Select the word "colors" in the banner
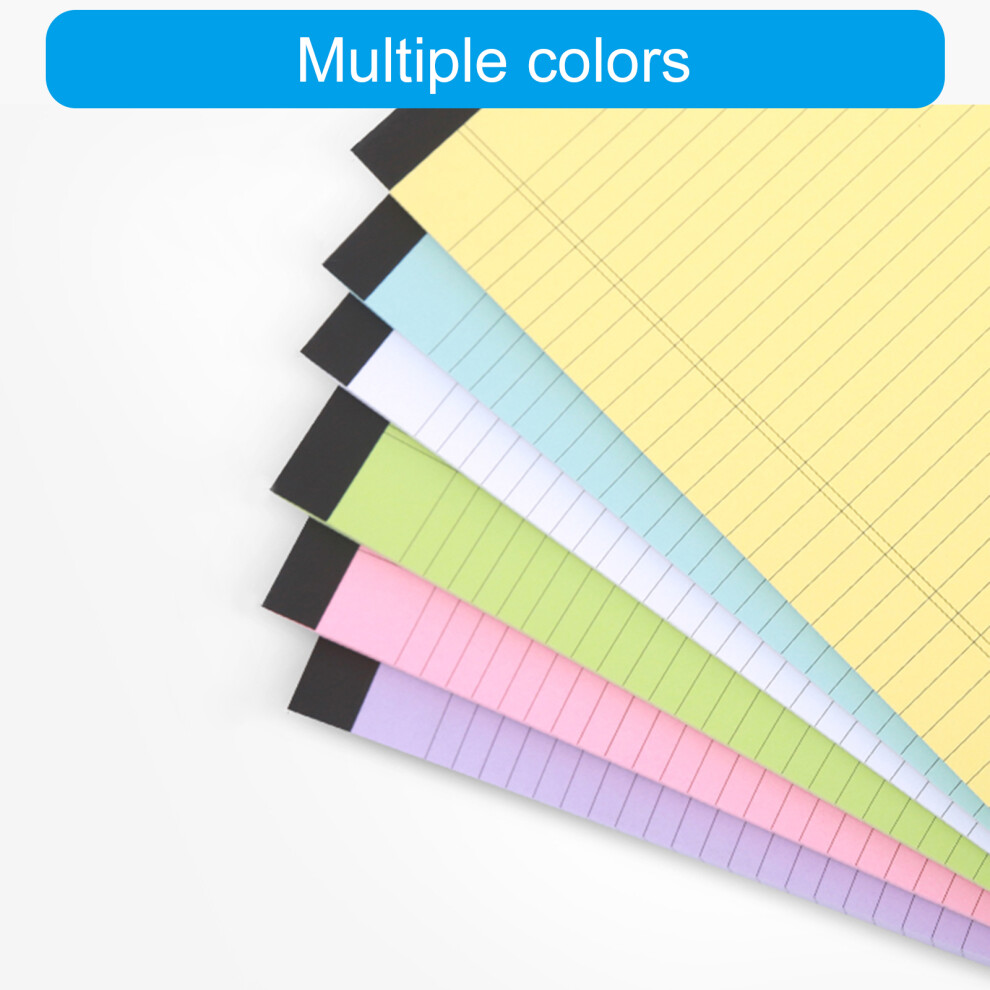The height and width of the screenshot is (990, 990). (x=608, y=62)
